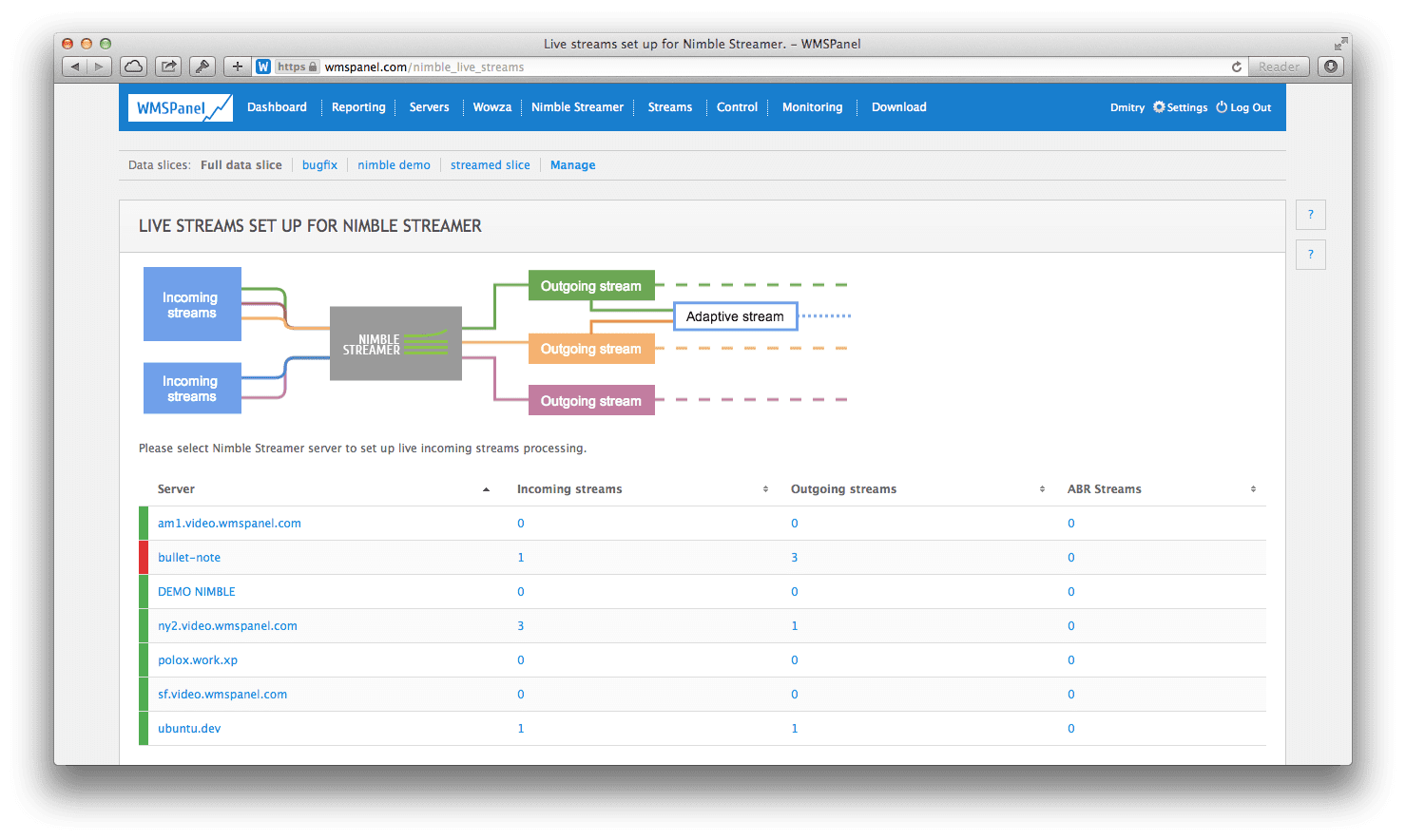Image resolution: width=1406 pixels, height=840 pixels.
Task: Click ABR Streams count for DEMO NIMBLE
Action: tap(1071, 592)
